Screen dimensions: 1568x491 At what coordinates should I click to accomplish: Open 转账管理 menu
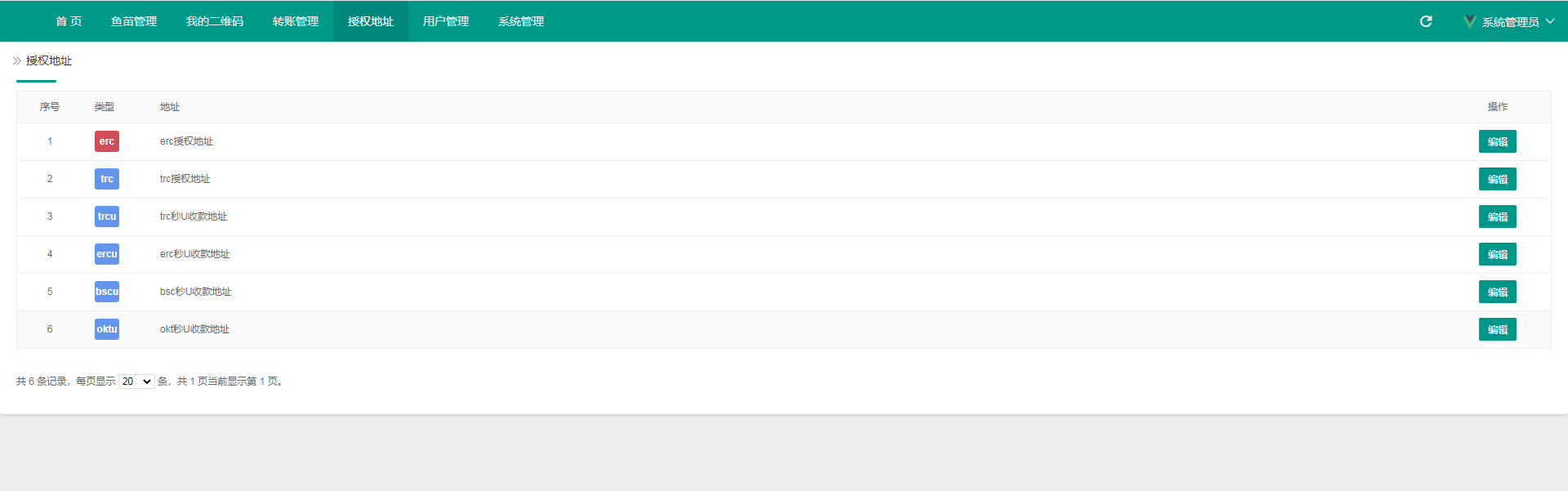tap(296, 21)
